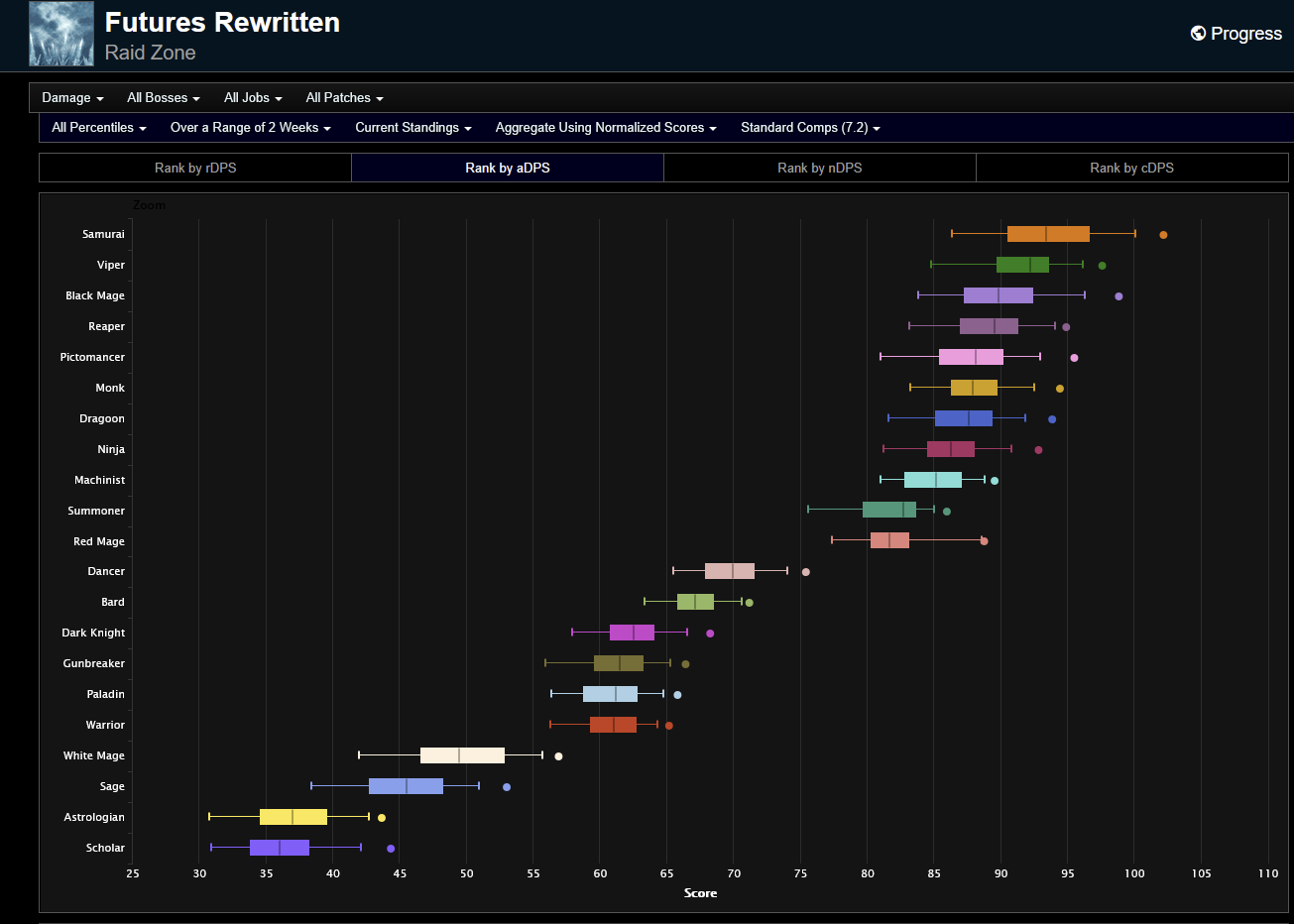
Task: Open the Damage dropdown
Action: [72, 97]
